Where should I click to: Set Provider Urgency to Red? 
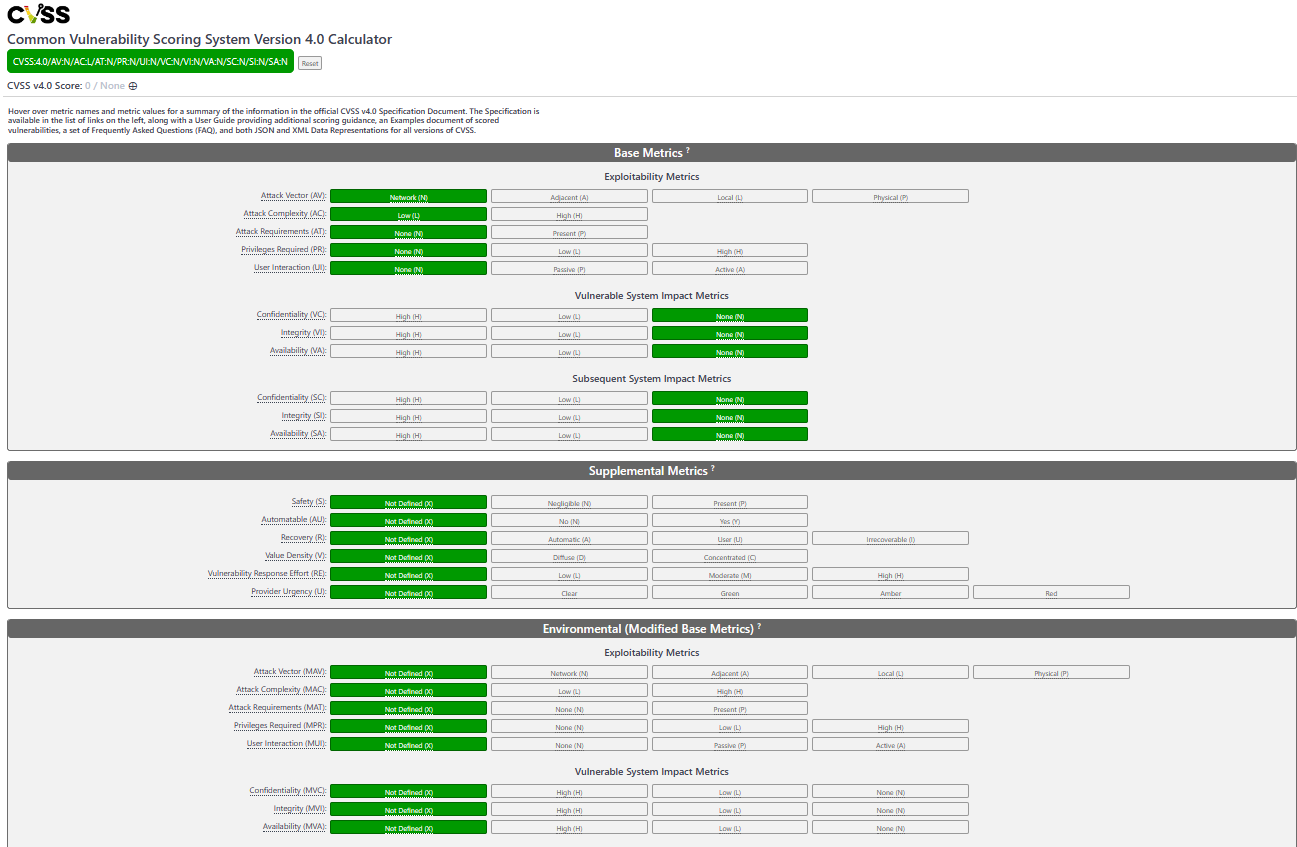tap(1051, 591)
